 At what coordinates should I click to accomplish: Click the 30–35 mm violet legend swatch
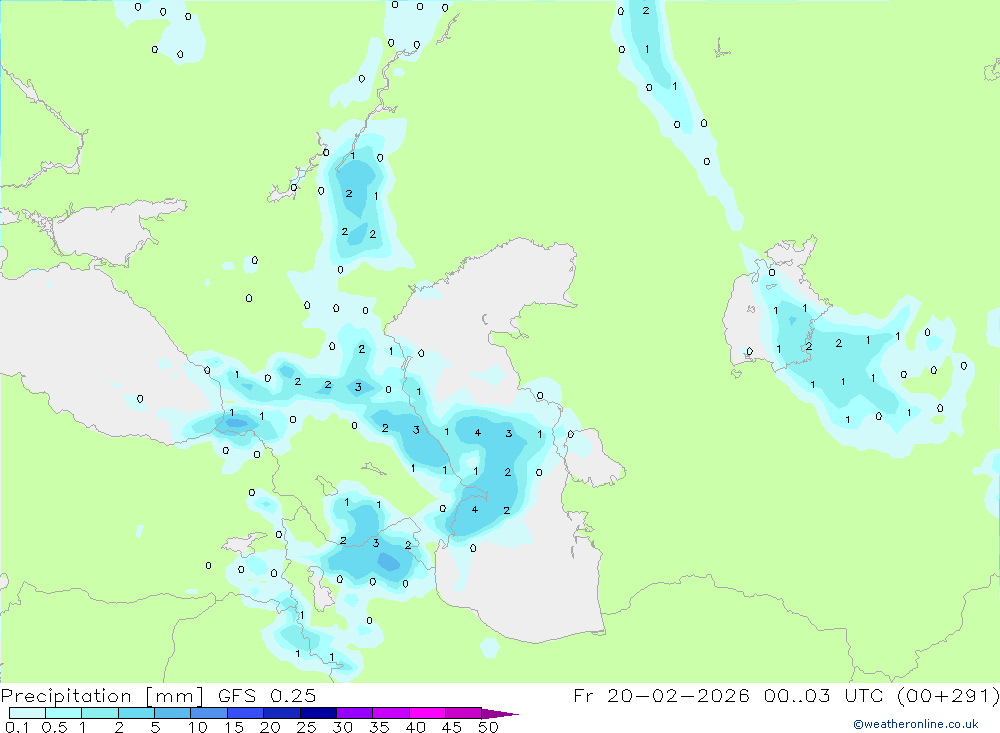pyautogui.click(x=355, y=713)
